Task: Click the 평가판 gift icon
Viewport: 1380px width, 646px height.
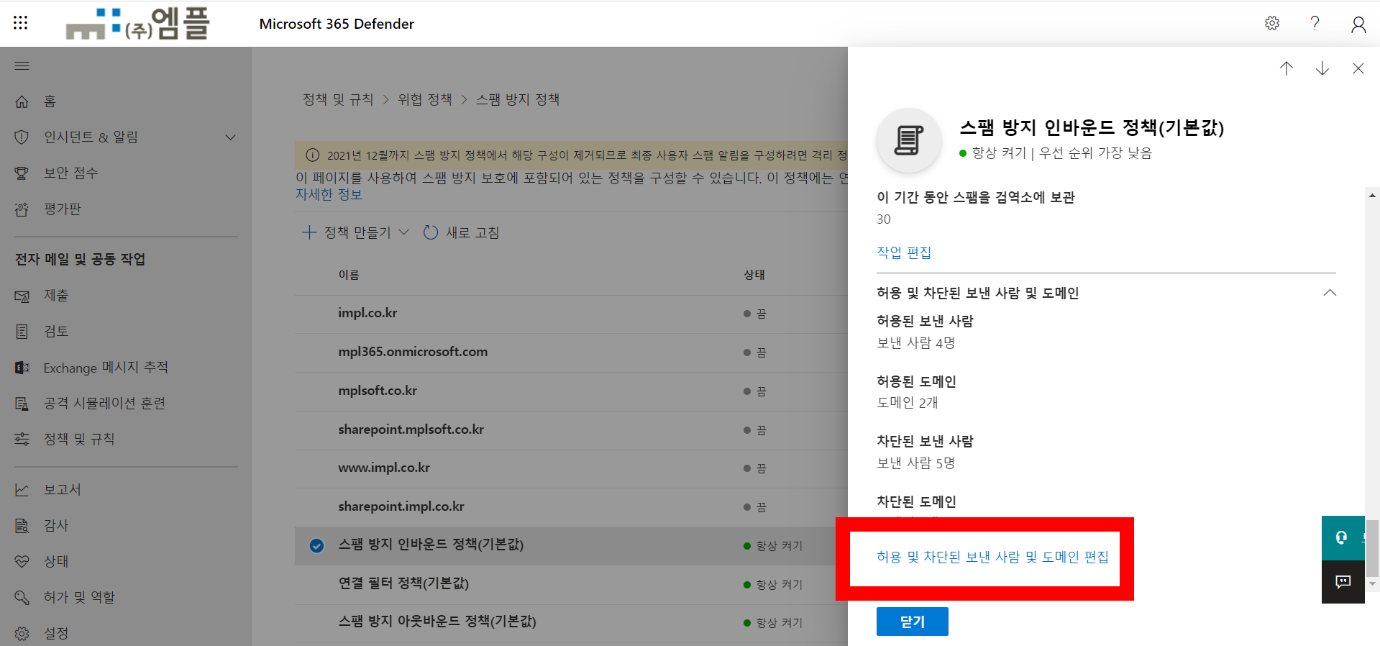Action: click(22, 209)
